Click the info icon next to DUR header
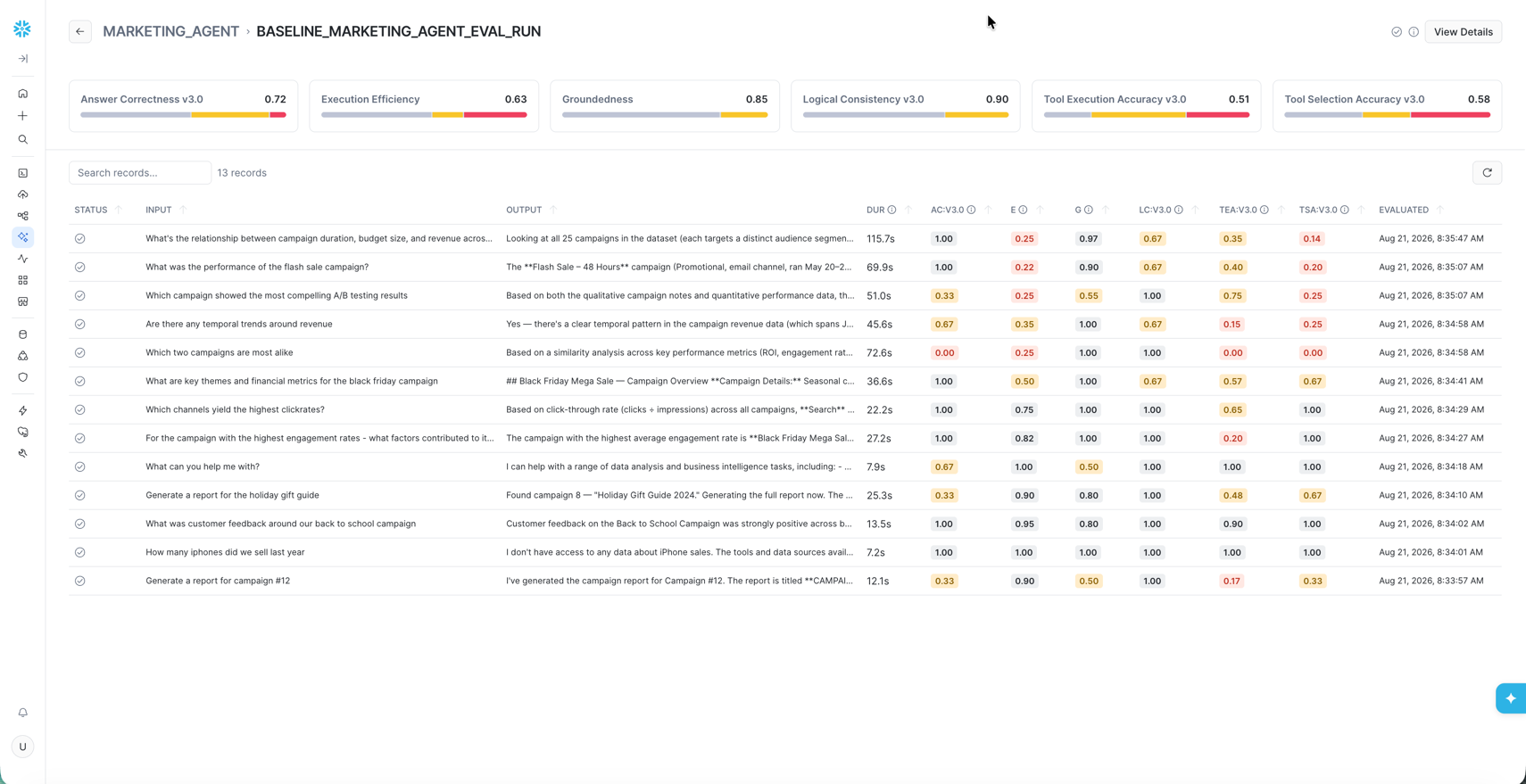Image resolution: width=1526 pixels, height=784 pixels. pyautogui.click(x=892, y=210)
